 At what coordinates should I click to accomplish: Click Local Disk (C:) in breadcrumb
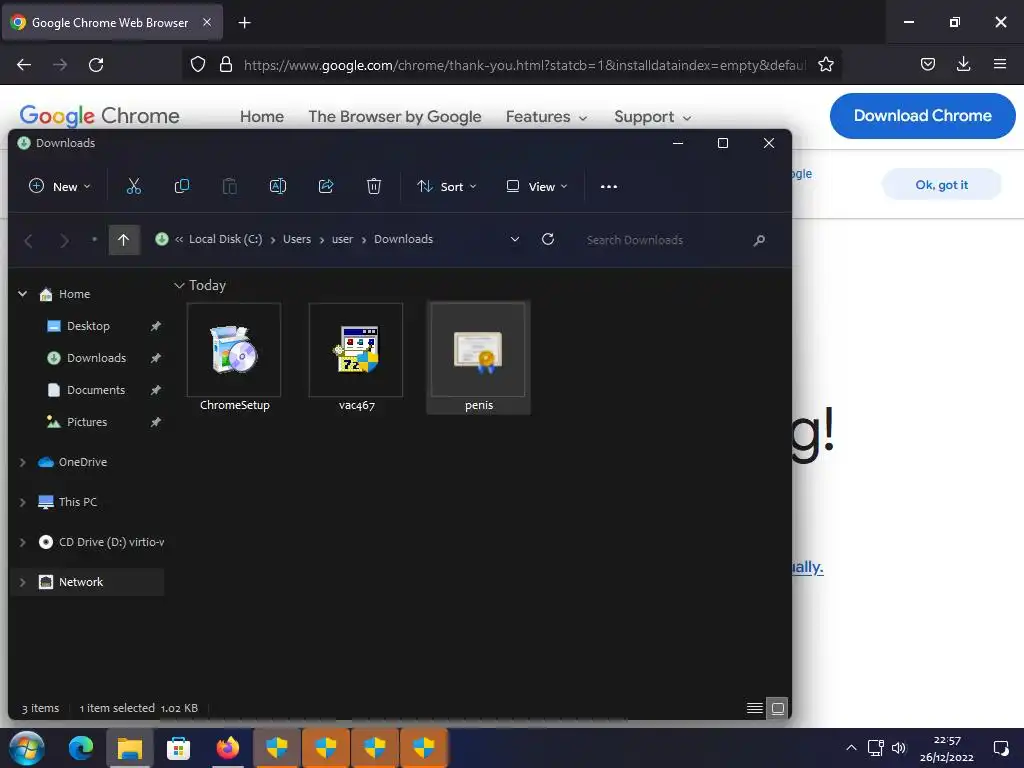(x=225, y=239)
